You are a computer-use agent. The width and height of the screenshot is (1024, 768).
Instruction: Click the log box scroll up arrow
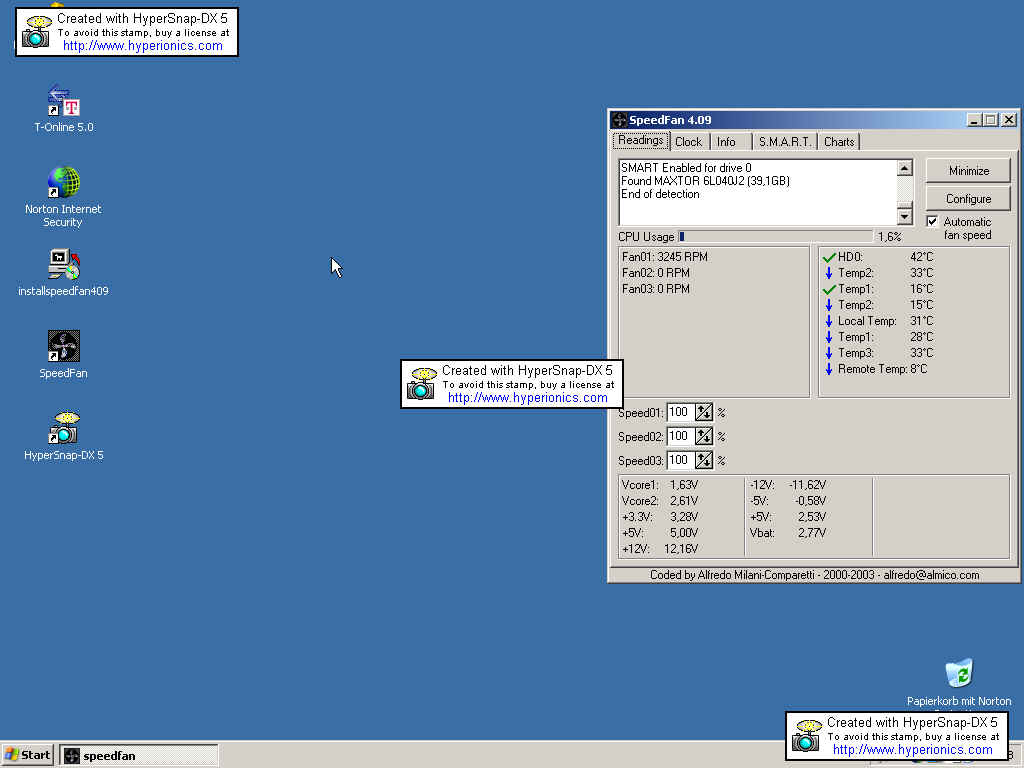click(x=904, y=168)
